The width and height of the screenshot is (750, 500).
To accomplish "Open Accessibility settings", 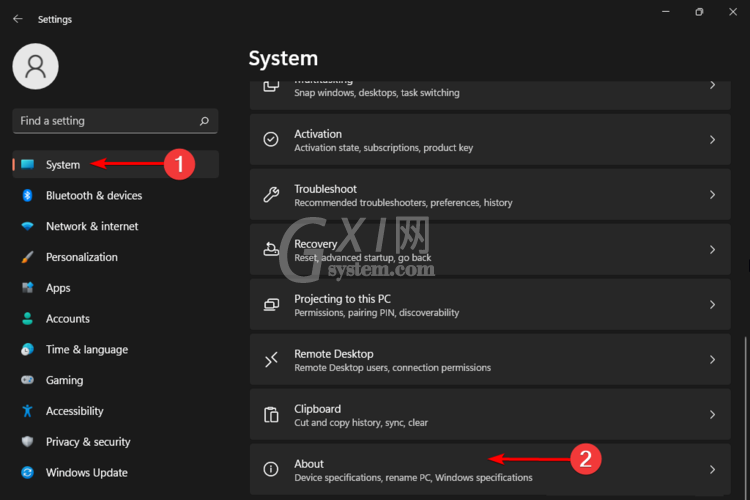I will click(x=115, y=411).
